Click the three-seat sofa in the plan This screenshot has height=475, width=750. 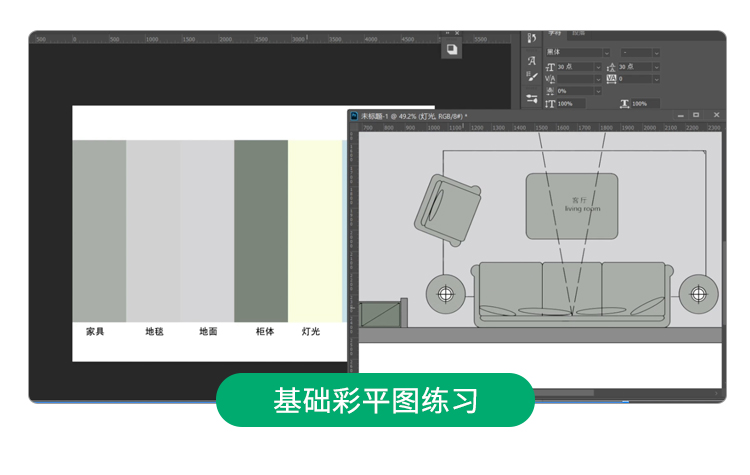click(x=572, y=294)
